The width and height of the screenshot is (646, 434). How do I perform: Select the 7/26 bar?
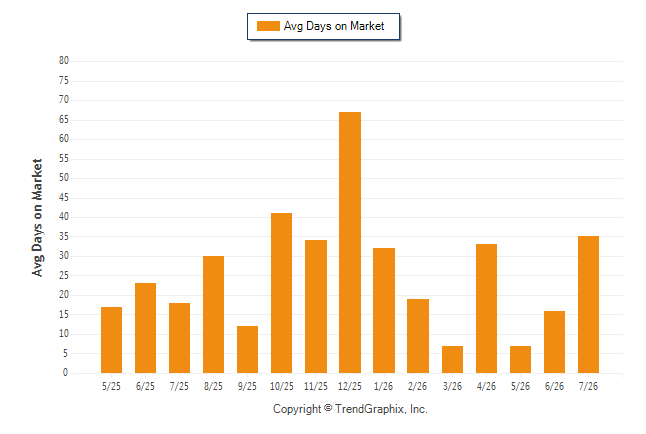pos(588,305)
